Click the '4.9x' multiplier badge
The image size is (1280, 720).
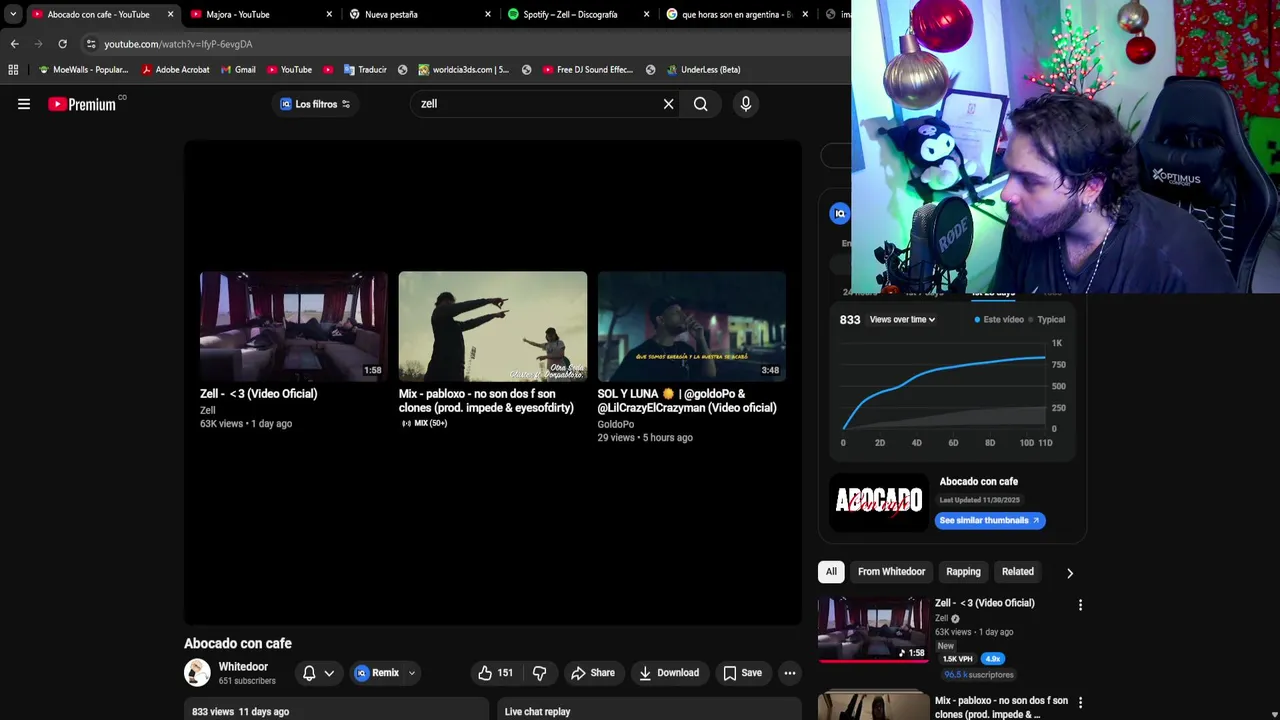(x=992, y=659)
